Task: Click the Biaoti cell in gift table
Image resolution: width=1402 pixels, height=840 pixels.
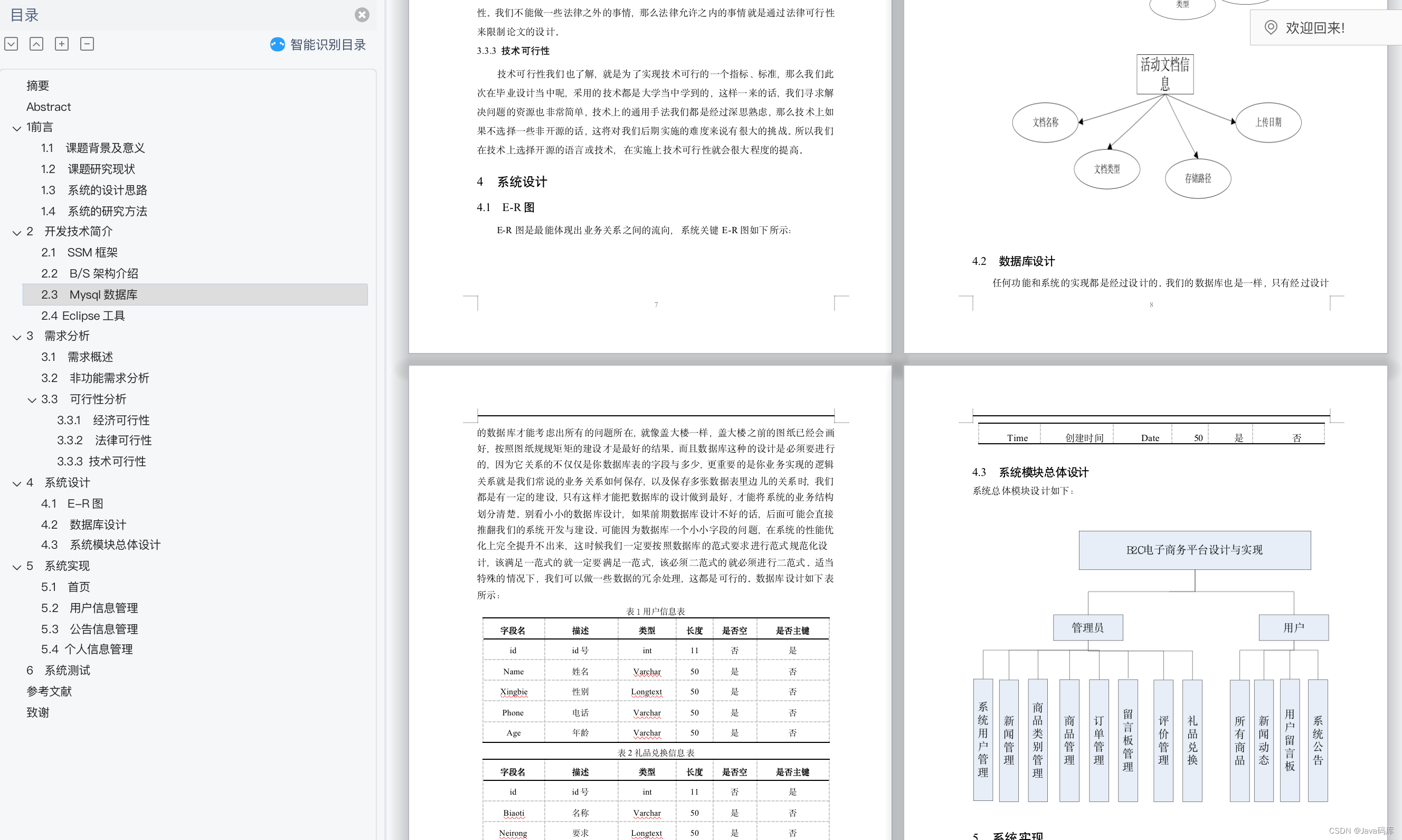Action: tap(514, 813)
